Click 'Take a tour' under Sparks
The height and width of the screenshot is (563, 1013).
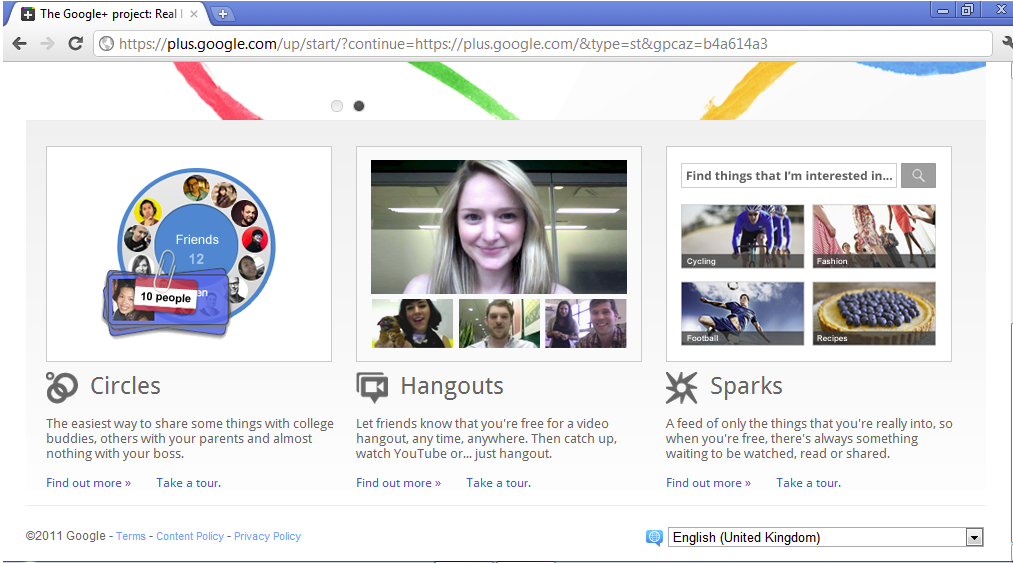pos(809,483)
